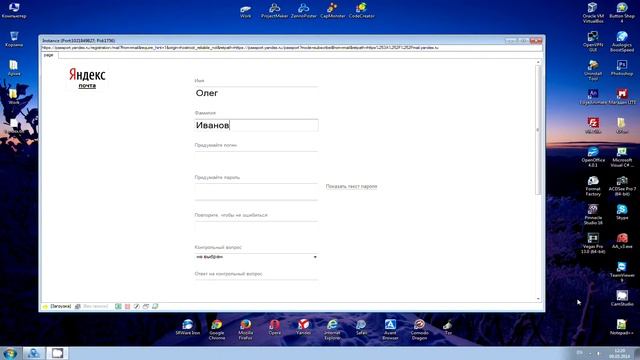Open the Yandex browser desktop icon
640x360 pixels.
pyautogui.click(x=303, y=327)
